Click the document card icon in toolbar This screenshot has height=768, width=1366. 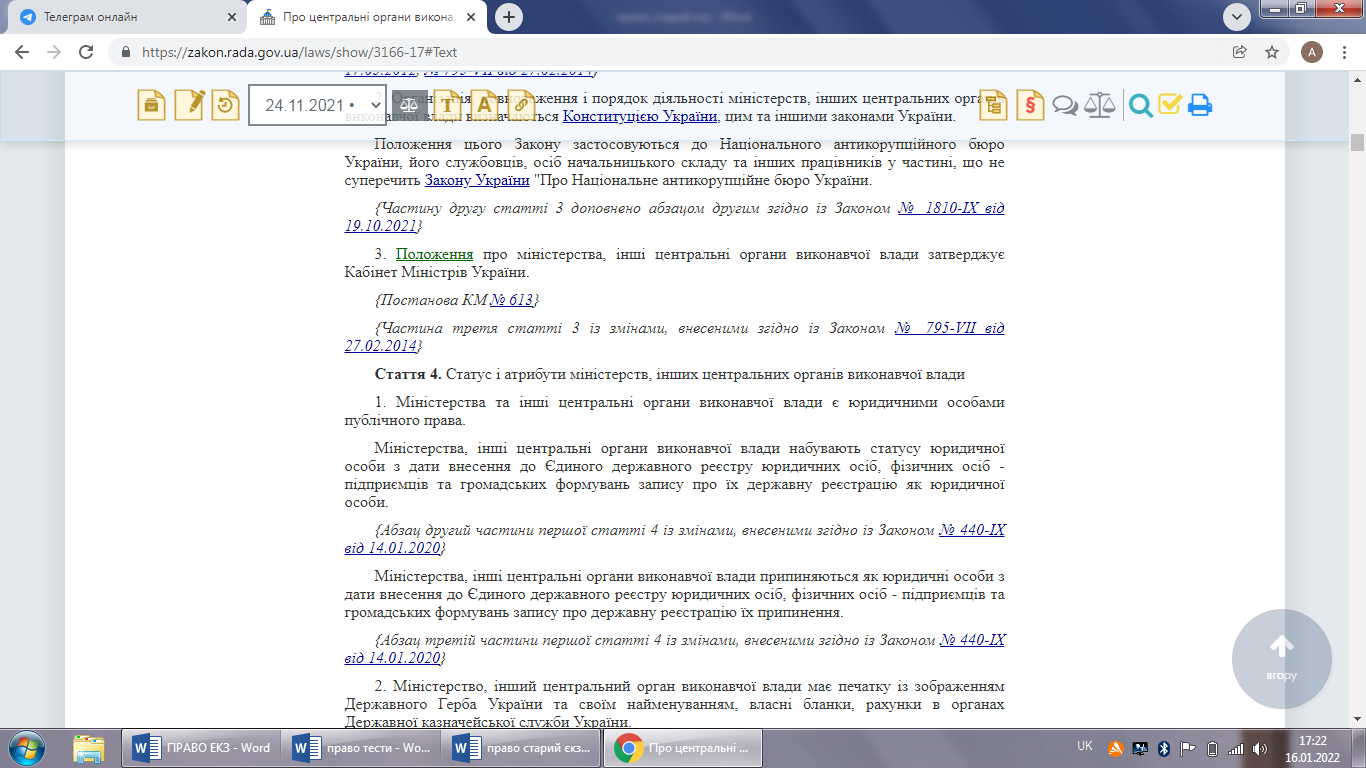[151, 105]
